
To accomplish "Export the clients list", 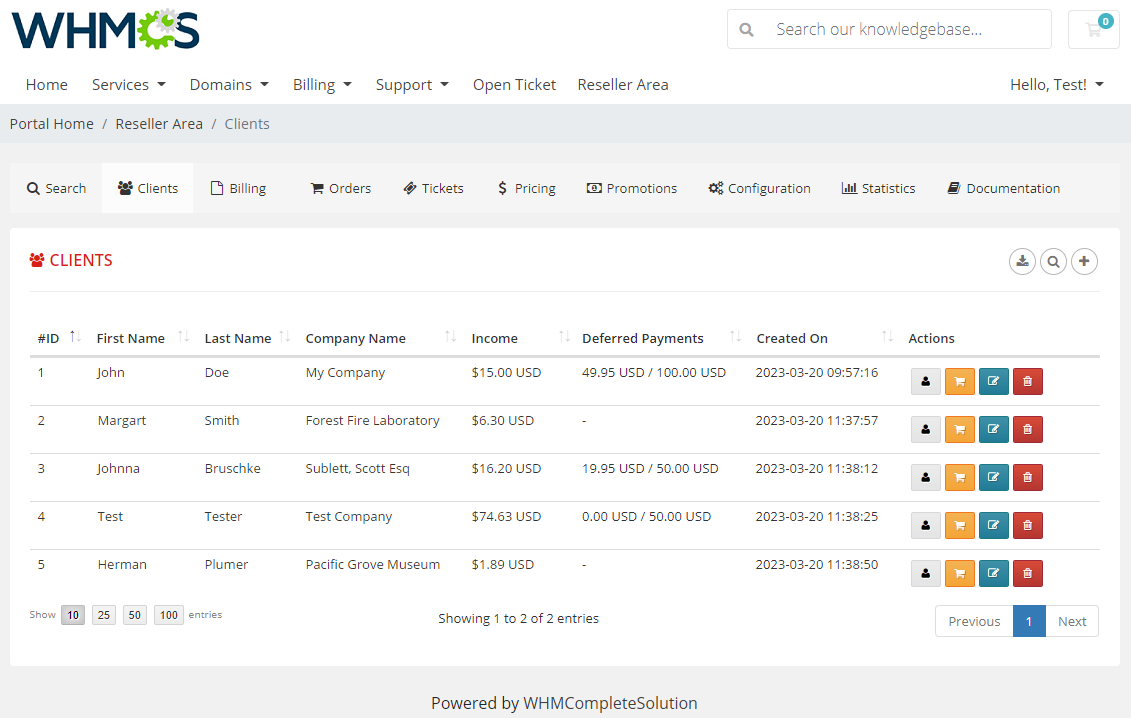I will click(1022, 261).
